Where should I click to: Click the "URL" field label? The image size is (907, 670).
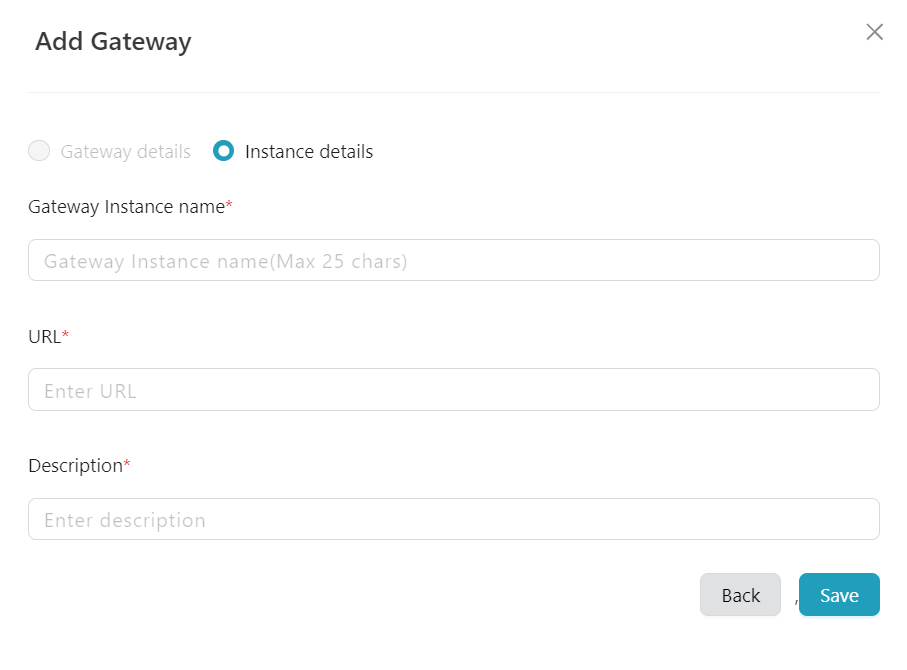click(x=44, y=337)
